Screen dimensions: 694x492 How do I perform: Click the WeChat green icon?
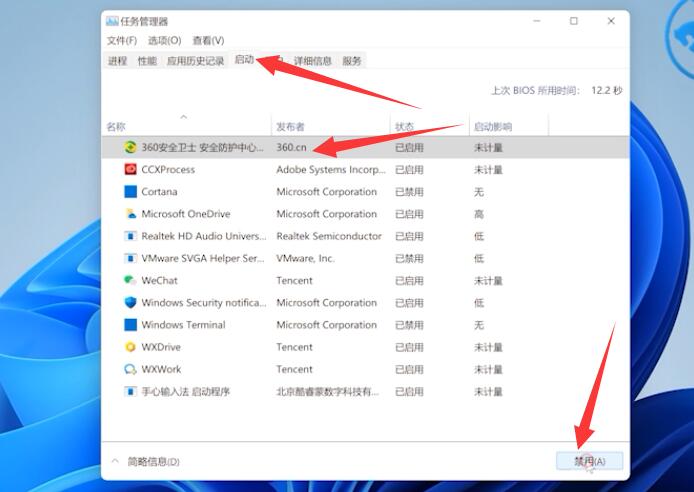click(x=130, y=280)
